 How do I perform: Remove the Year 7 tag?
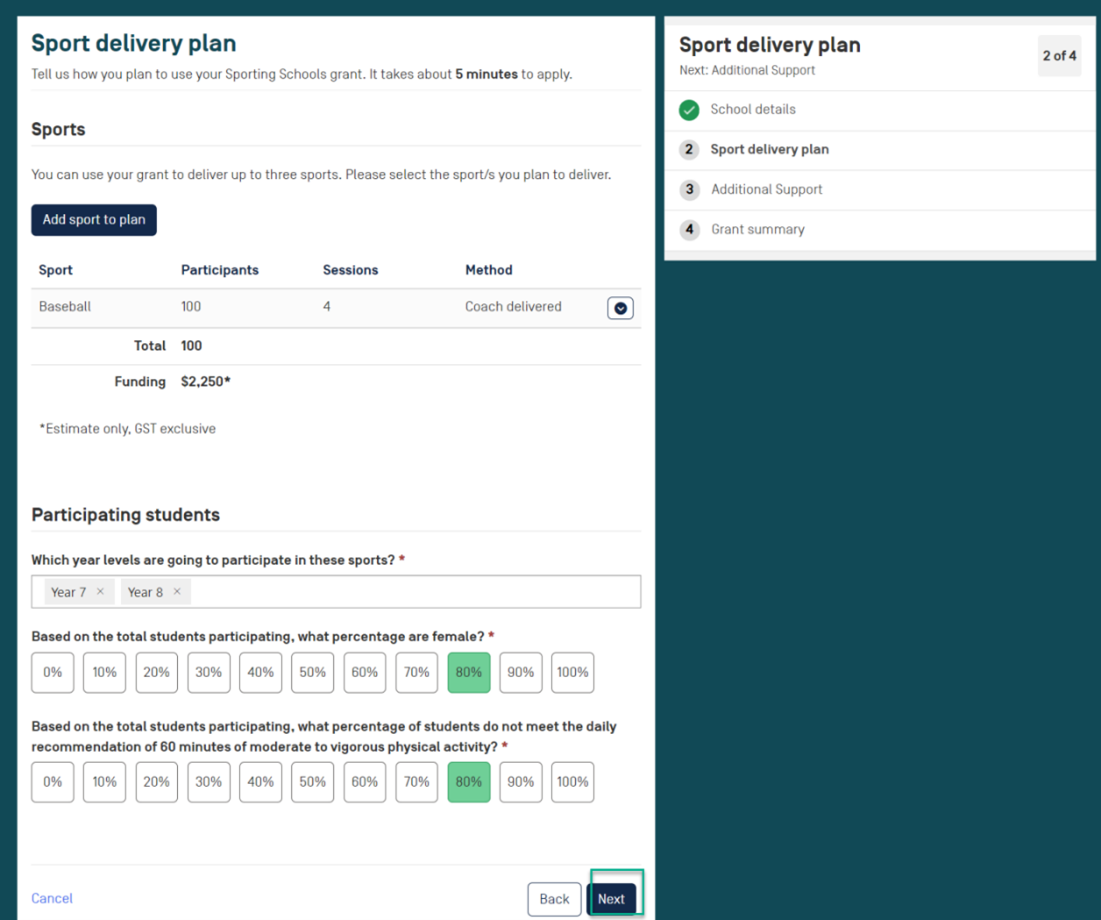point(100,592)
